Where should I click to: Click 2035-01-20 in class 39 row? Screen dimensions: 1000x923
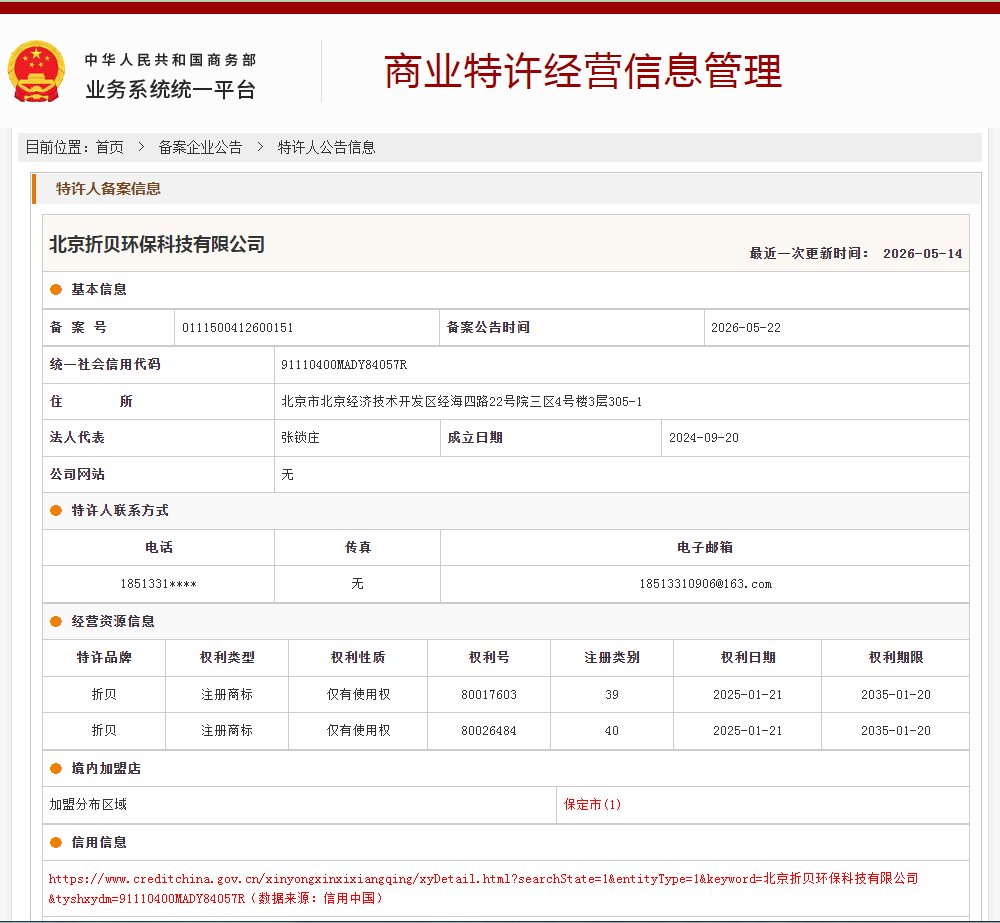(x=895, y=695)
